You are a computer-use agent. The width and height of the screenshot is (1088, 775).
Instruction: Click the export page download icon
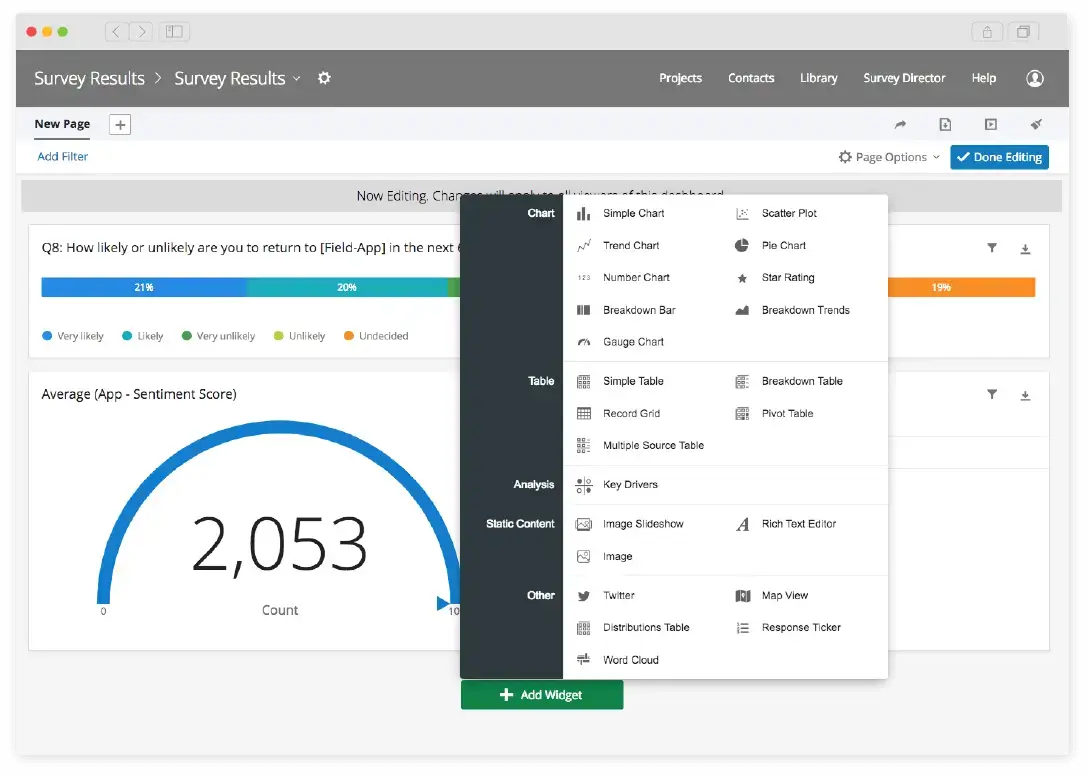click(x=945, y=125)
